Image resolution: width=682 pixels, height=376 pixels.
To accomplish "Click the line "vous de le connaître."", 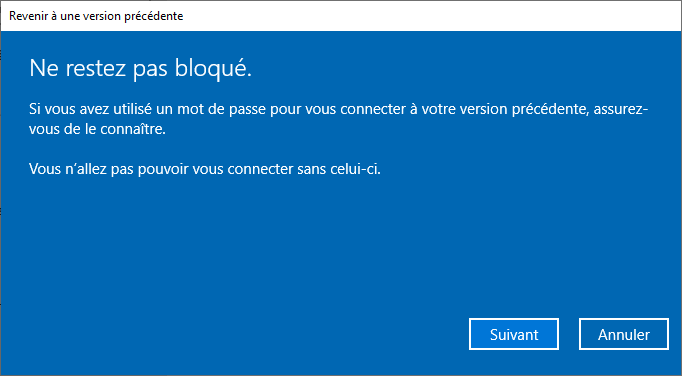I will click(97, 129).
